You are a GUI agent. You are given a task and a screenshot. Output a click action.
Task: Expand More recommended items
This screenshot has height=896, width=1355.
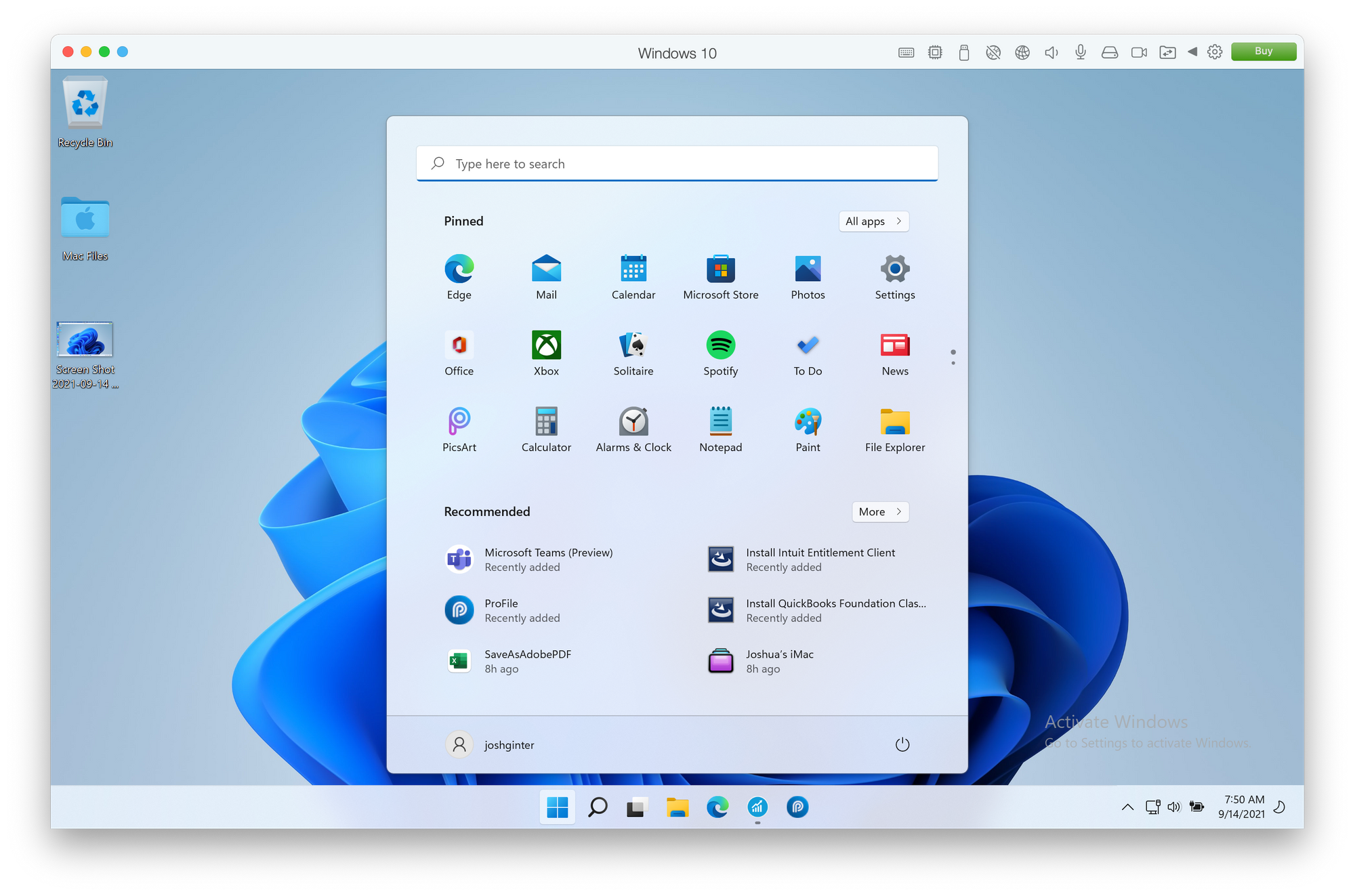(880, 511)
